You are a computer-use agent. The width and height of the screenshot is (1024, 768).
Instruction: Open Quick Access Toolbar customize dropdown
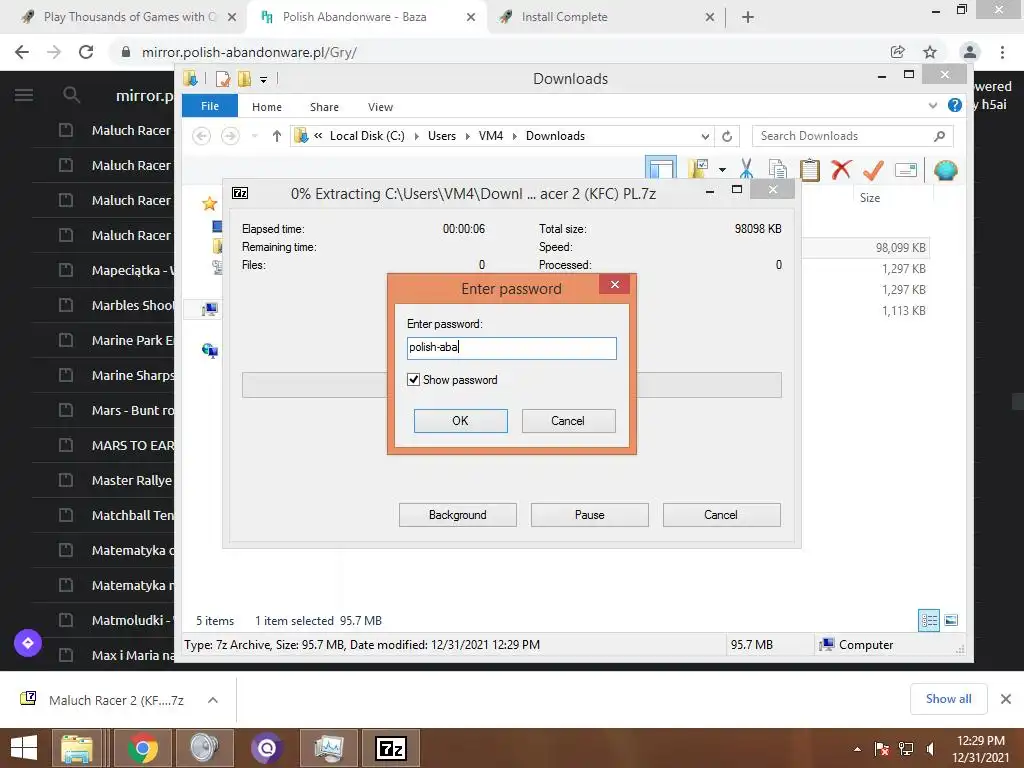click(x=263, y=80)
